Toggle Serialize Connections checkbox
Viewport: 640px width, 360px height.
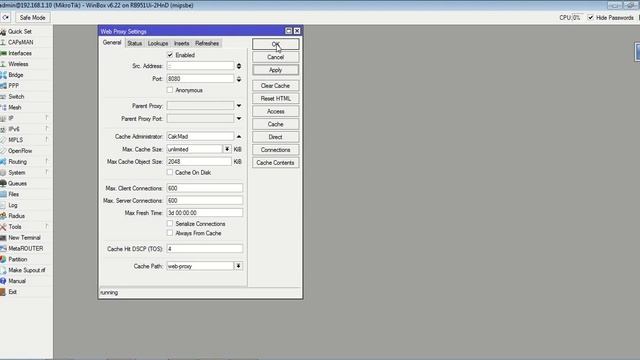pyautogui.click(x=170, y=224)
